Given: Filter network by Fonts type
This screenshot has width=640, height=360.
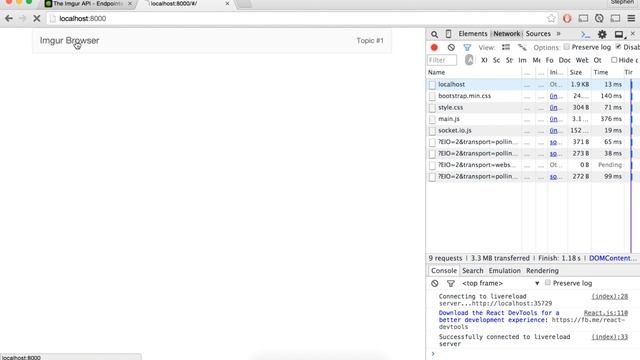Looking at the screenshot, I should 549,60.
